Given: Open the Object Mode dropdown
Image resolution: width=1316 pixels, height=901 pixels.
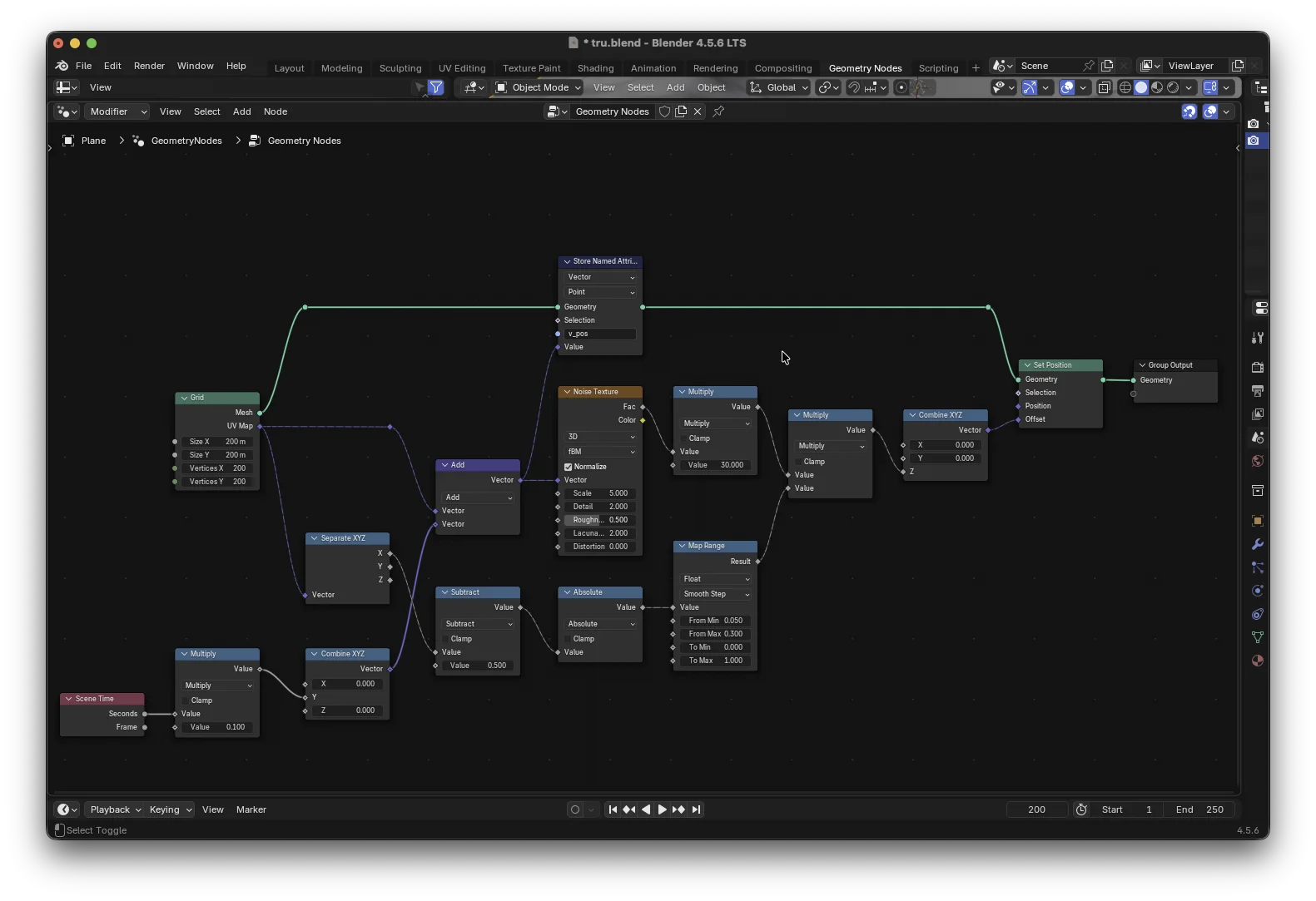Looking at the screenshot, I should pyautogui.click(x=539, y=87).
